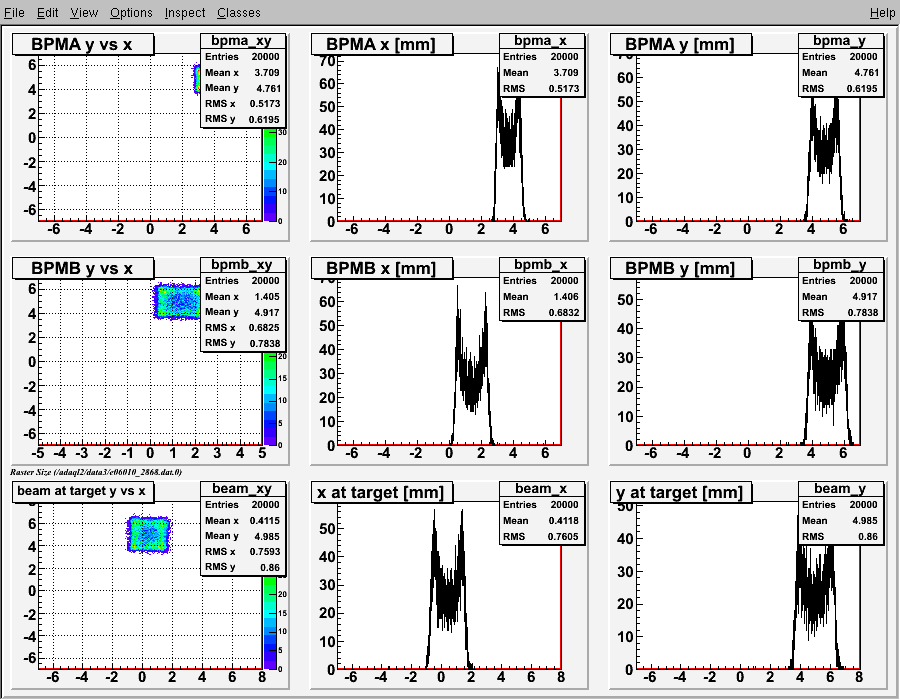900x700 pixels.
Task: Open the Inspect menu
Action: (x=184, y=12)
